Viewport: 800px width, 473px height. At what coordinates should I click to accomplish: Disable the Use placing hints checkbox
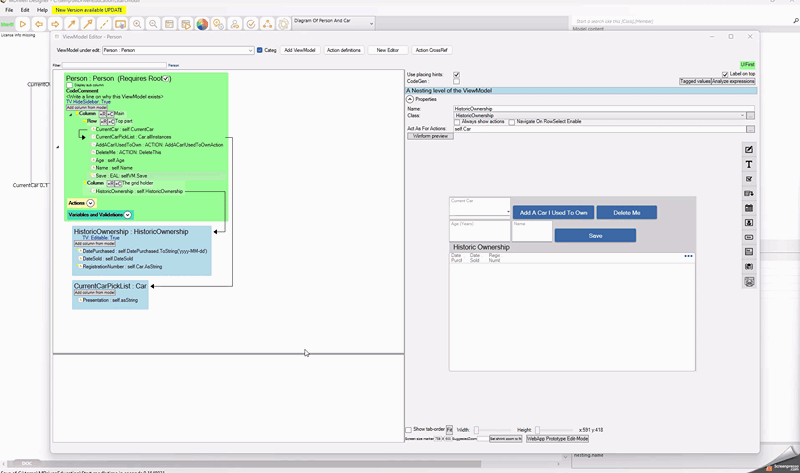click(457, 75)
